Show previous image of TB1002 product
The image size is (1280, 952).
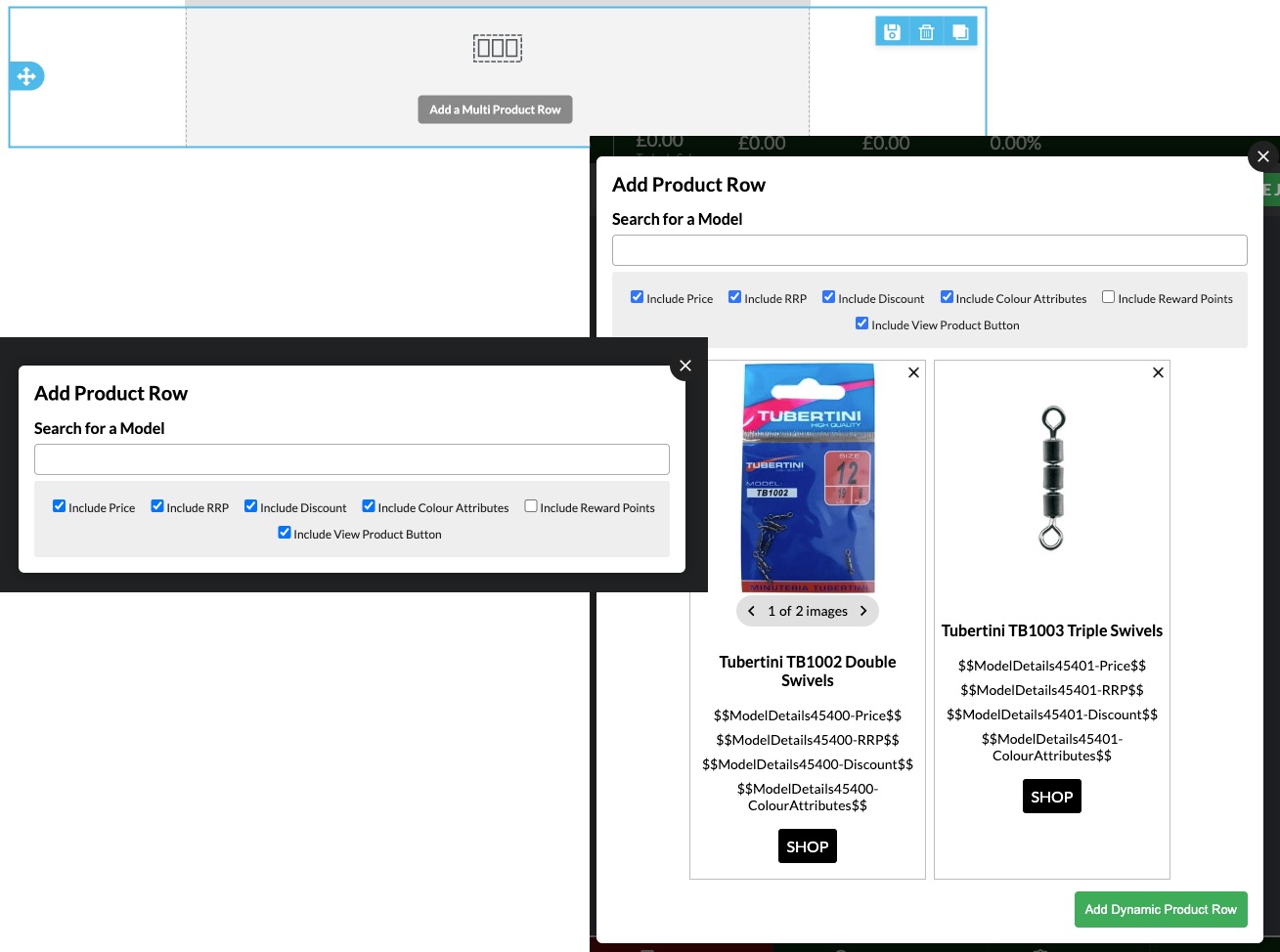(751, 611)
